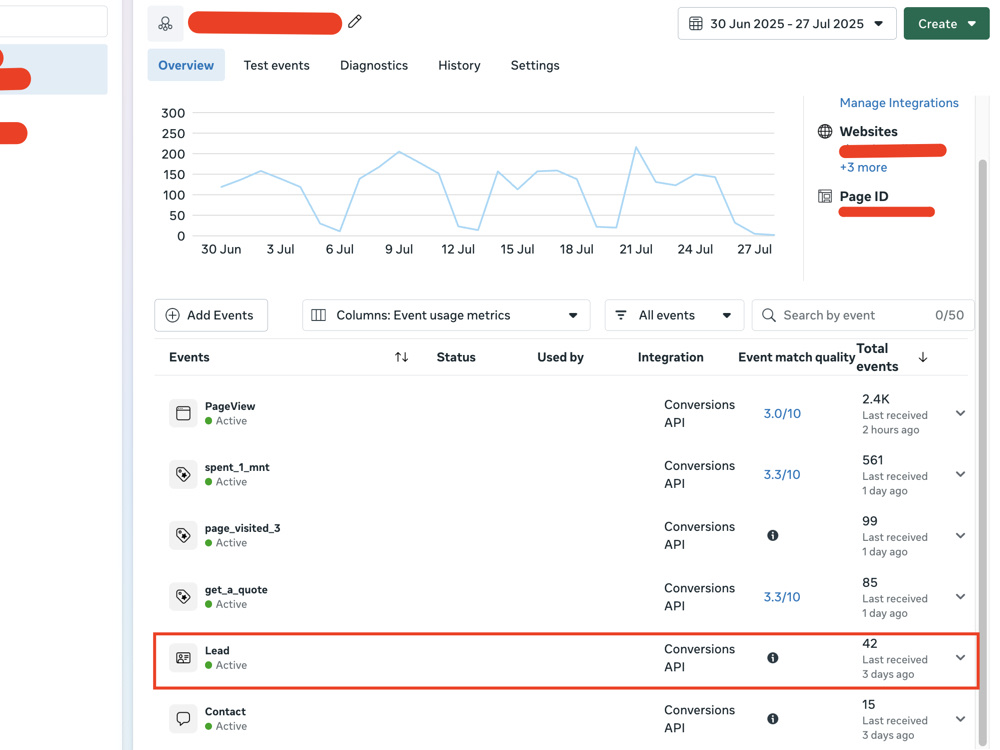Click the Add Events button
This screenshot has width=1000, height=750.
(x=211, y=315)
